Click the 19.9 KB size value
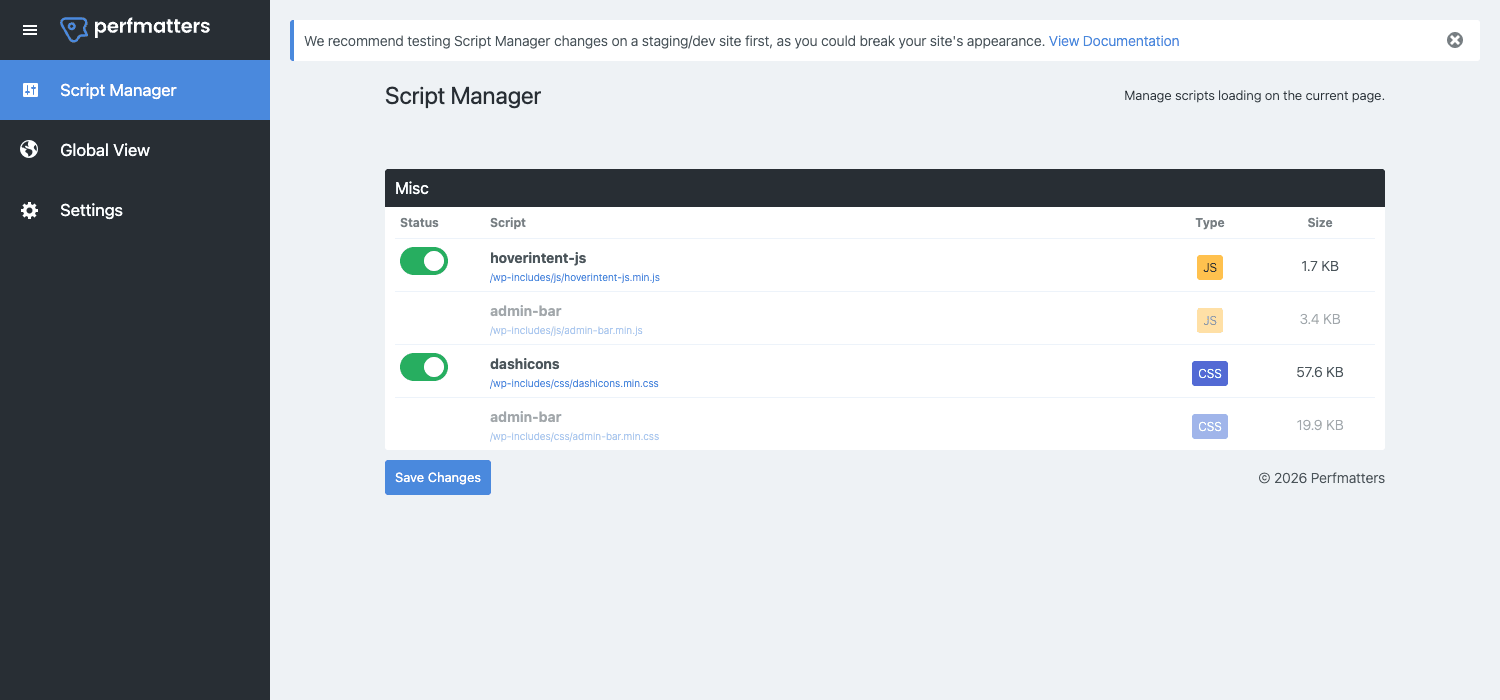Screen dimensions: 1500x700 1320,425
